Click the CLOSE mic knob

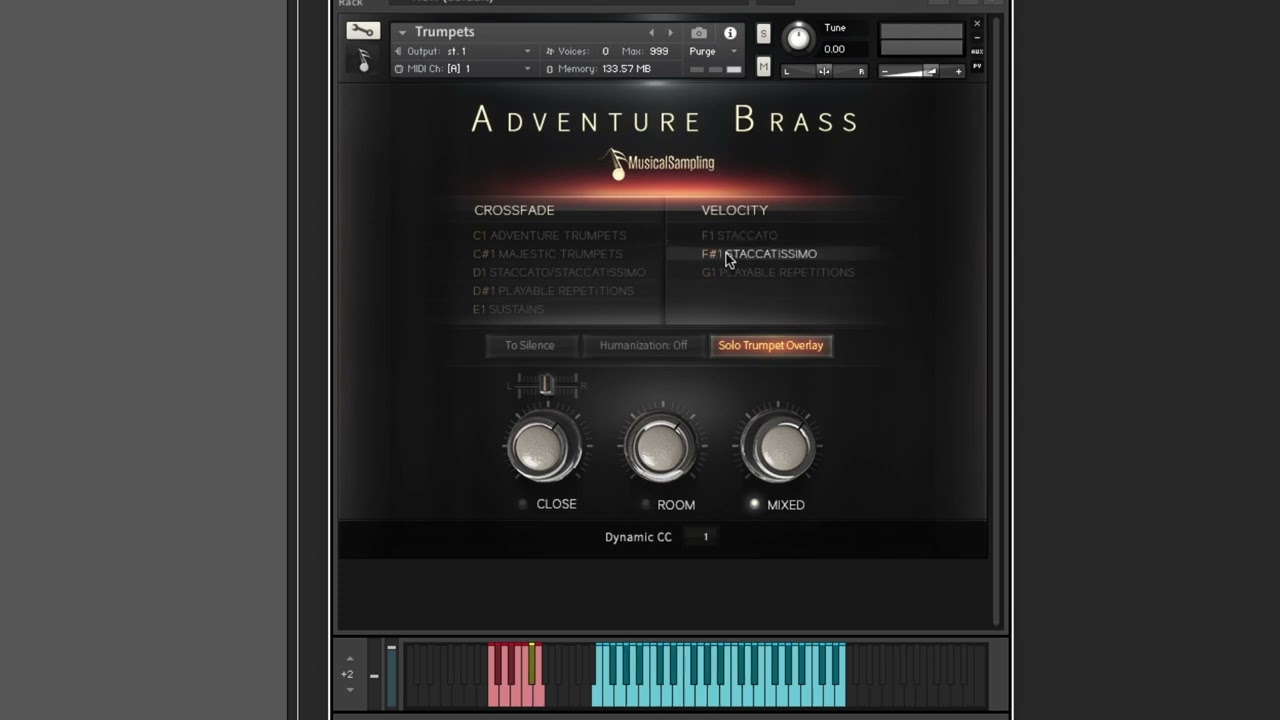[x=545, y=446]
